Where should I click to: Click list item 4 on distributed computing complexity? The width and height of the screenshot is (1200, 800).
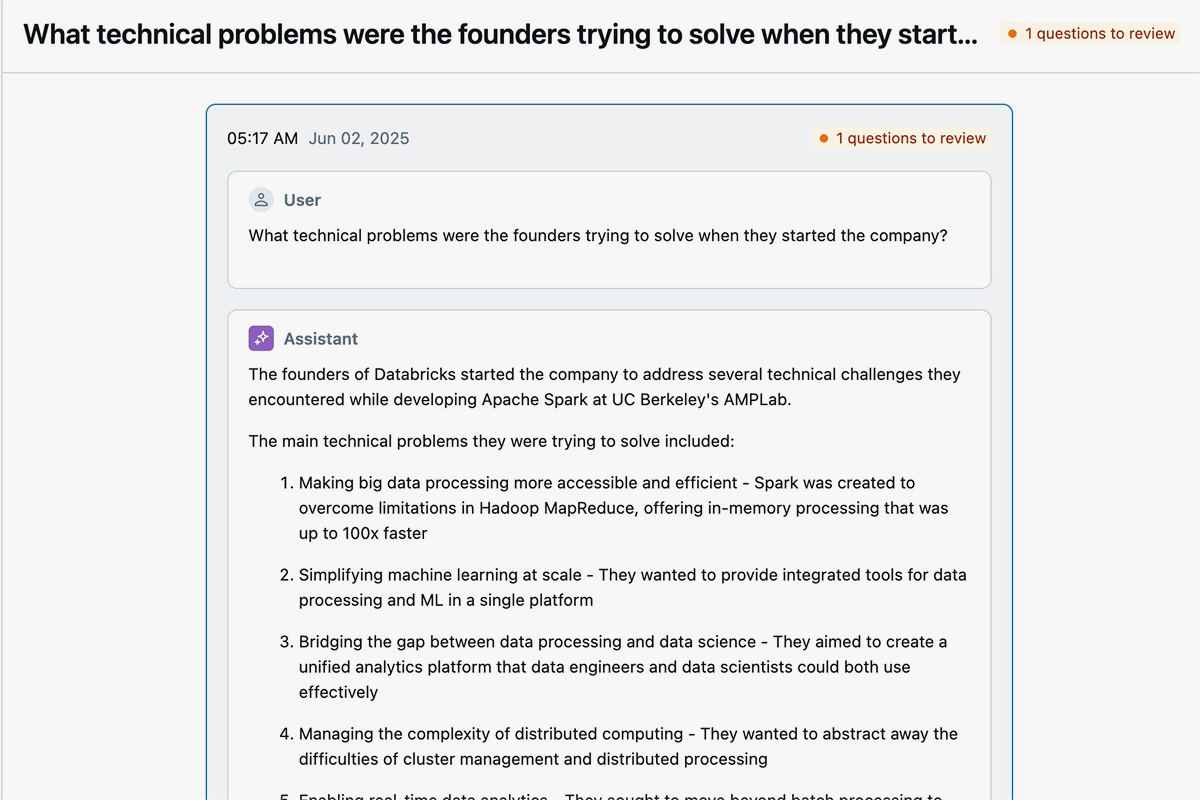620,745
